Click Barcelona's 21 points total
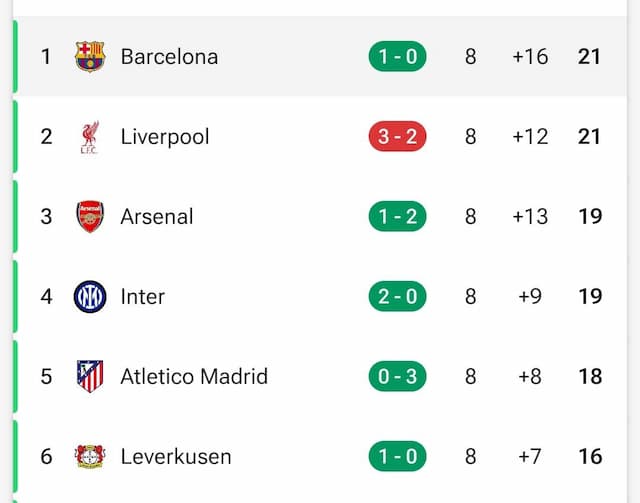640x503 pixels. click(589, 56)
